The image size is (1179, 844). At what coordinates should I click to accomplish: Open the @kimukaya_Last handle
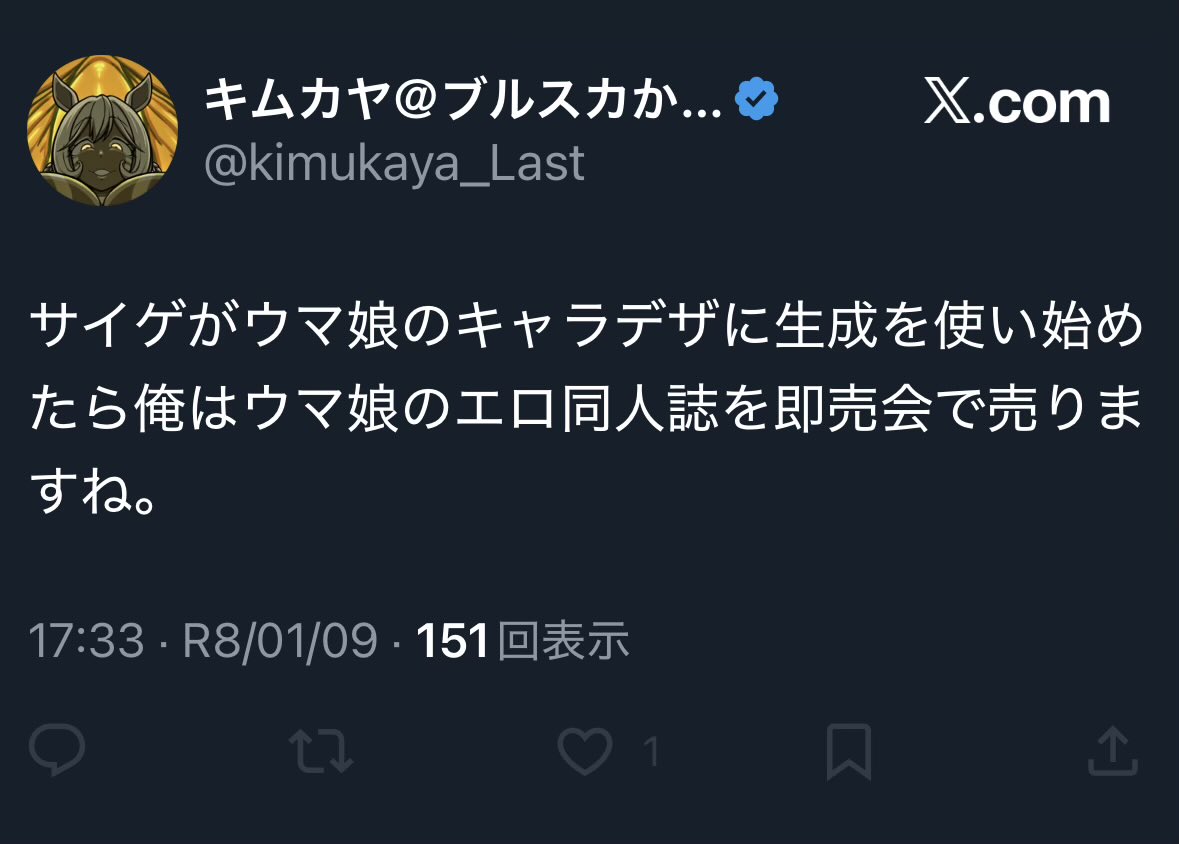[394, 163]
